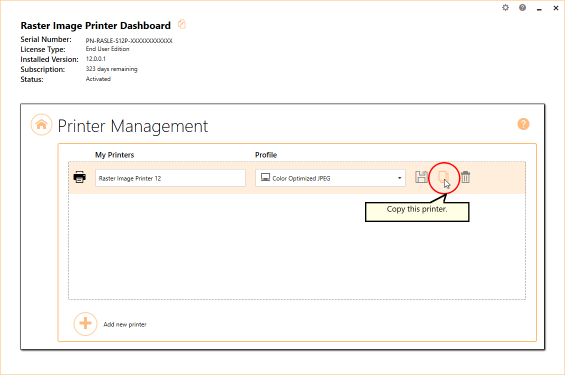The width and height of the screenshot is (565, 375).
Task: Click the Printer Management heading
Action: pos(133,126)
